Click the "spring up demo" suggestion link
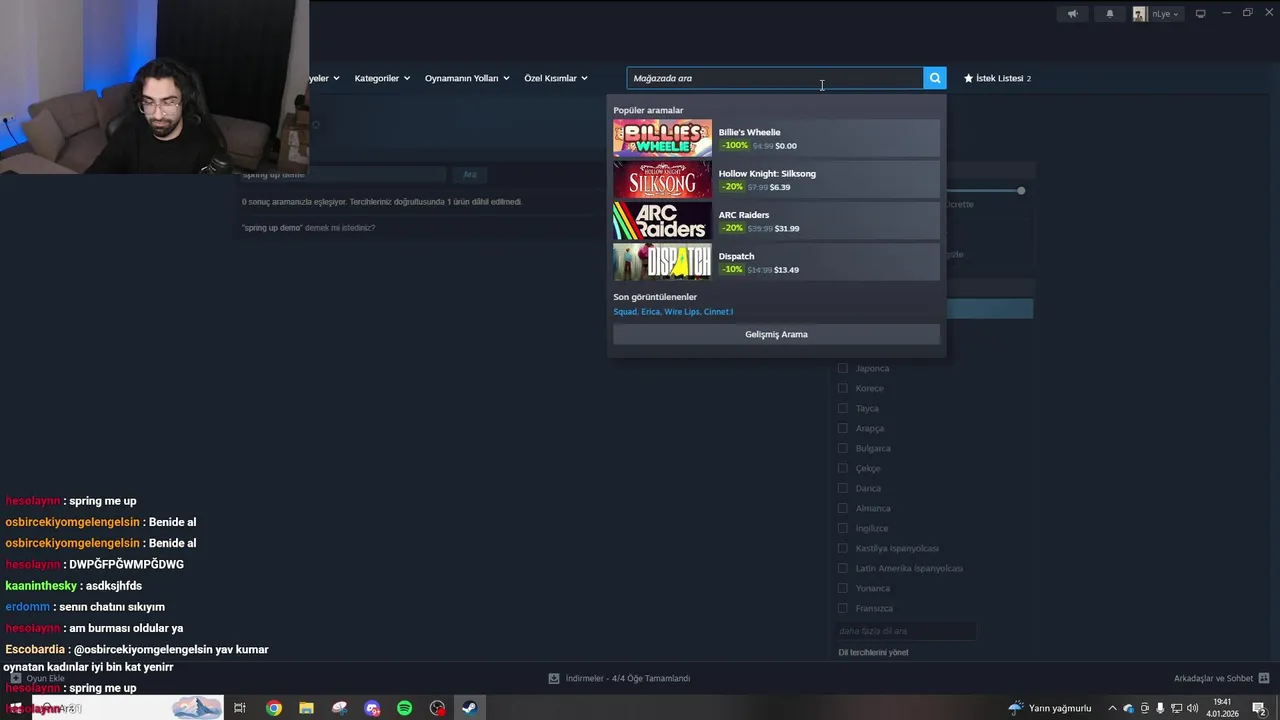Image resolution: width=1280 pixels, height=720 pixels. [x=272, y=228]
